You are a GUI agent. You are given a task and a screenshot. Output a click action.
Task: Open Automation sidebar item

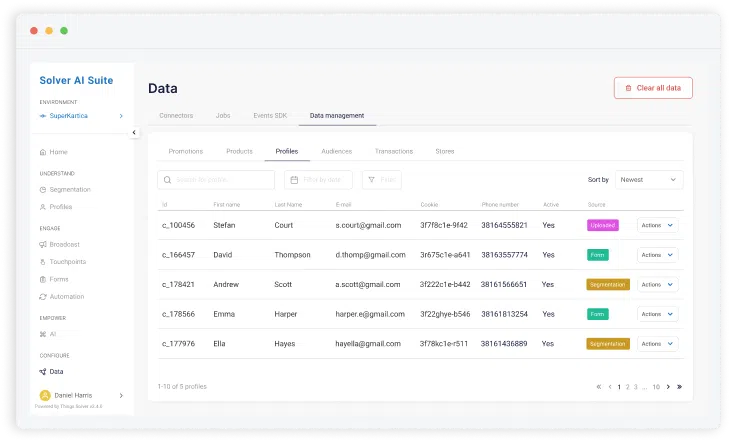point(66,297)
